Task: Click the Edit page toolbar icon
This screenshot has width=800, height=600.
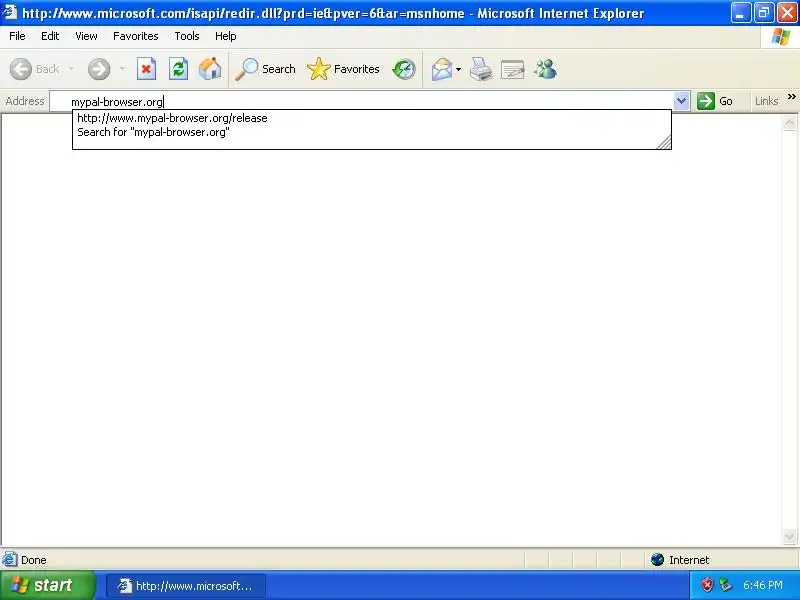Action: pos(513,69)
